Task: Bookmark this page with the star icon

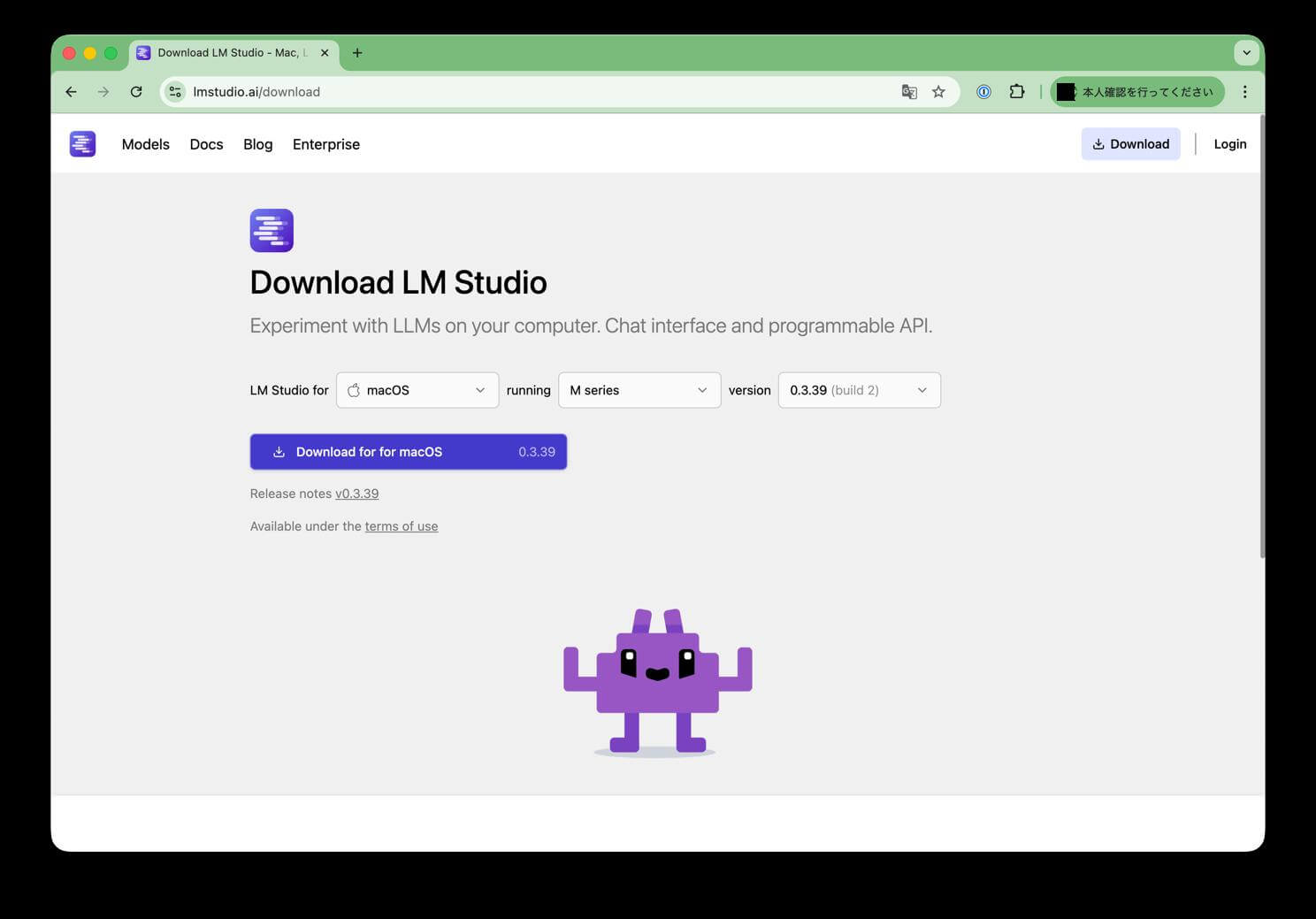Action: tap(938, 92)
